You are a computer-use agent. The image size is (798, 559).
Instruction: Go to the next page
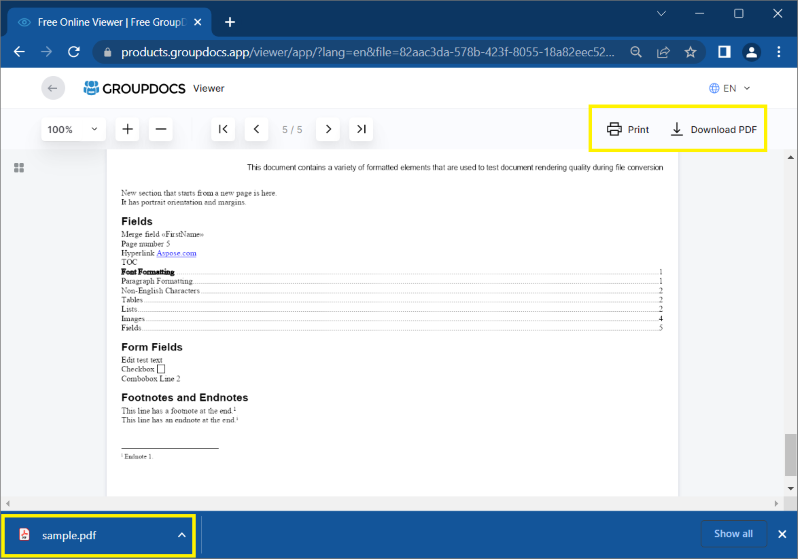[328, 129]
